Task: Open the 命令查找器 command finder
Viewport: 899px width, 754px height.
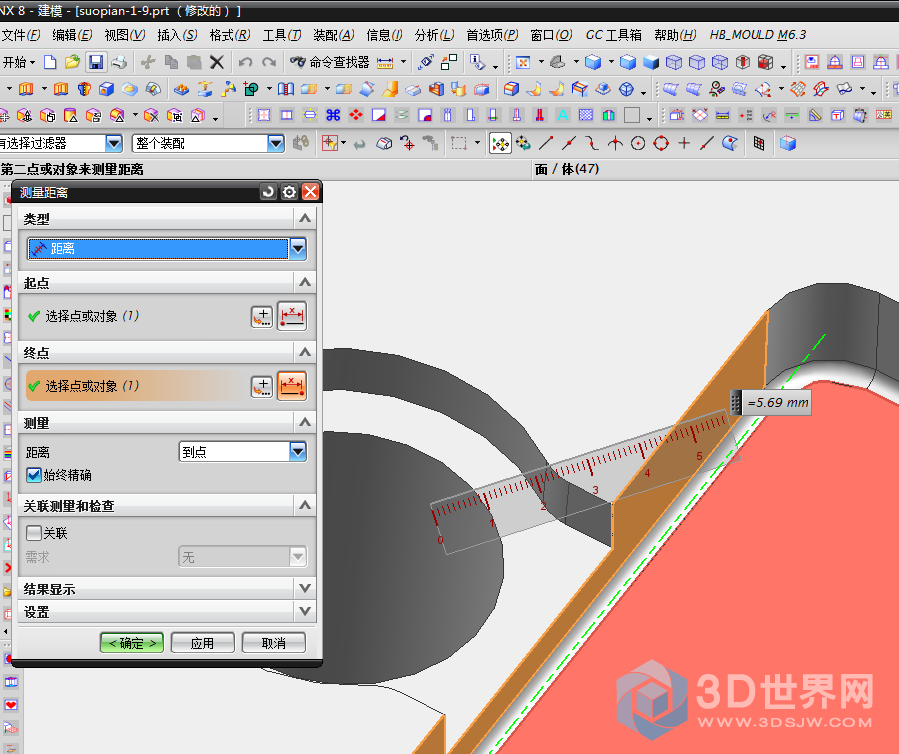Action: (329, 62)
